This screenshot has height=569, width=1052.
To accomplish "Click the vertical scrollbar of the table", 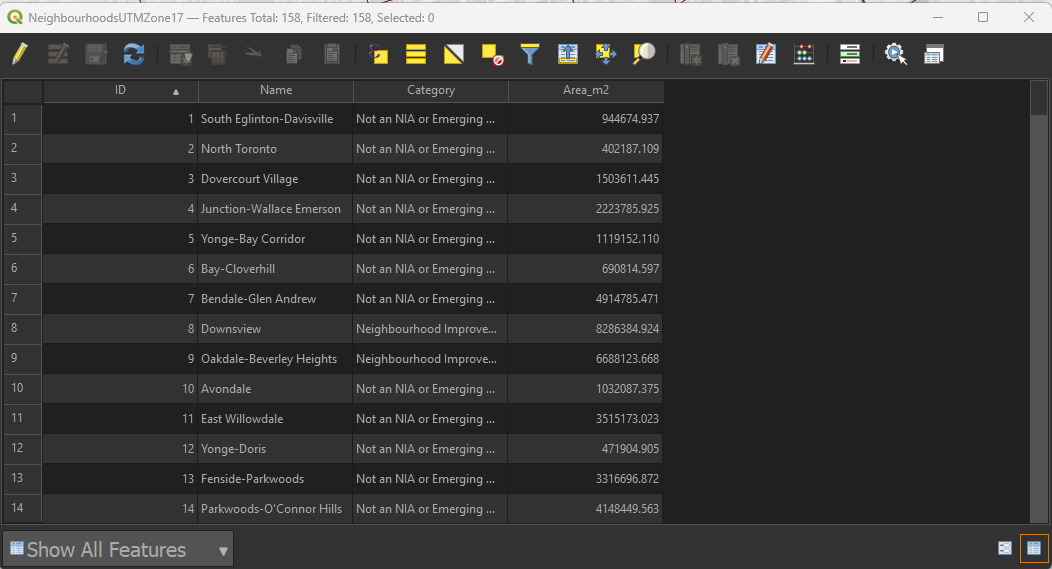I will click(1038, 302).
